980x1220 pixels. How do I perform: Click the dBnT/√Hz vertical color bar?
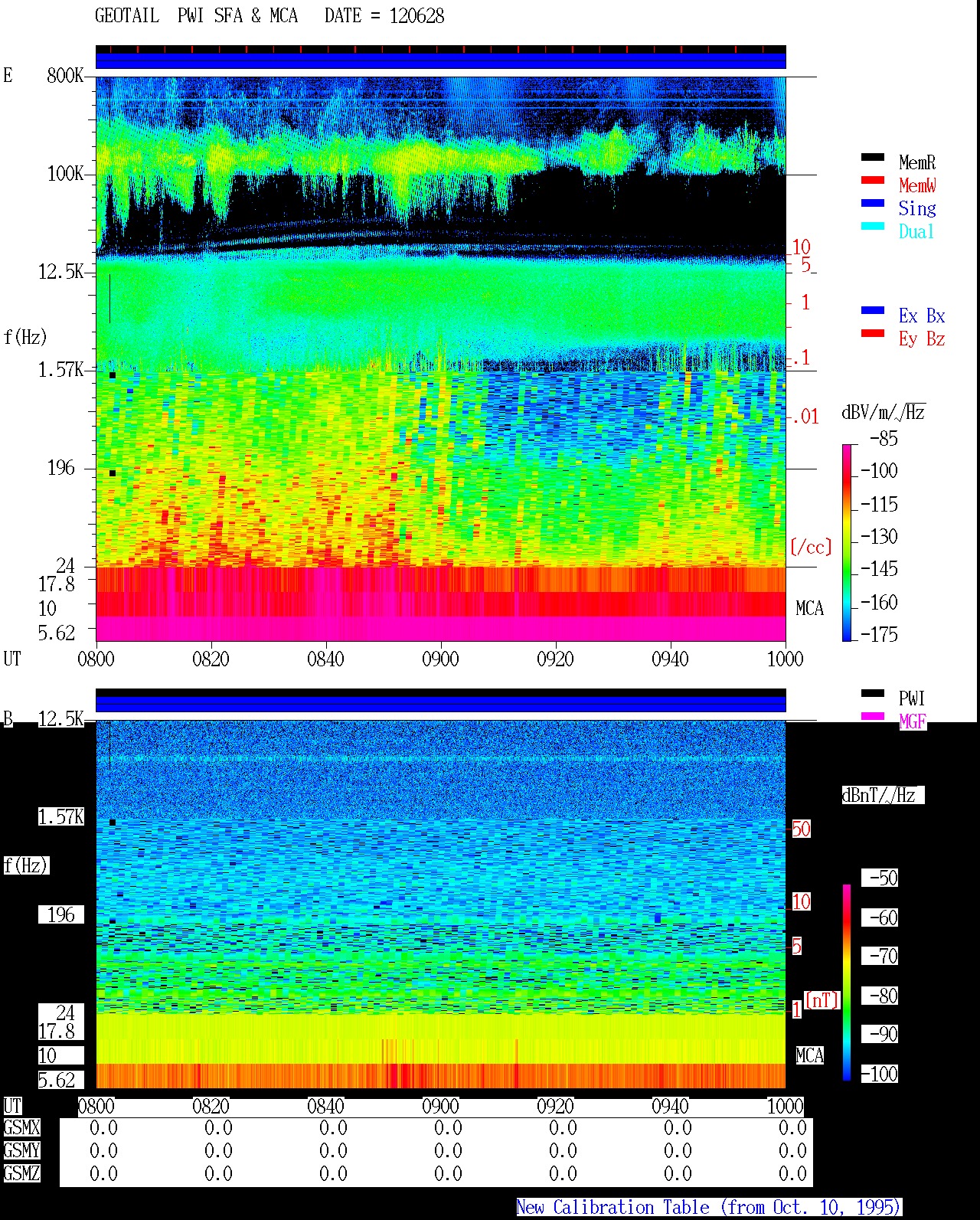(847, 983)
